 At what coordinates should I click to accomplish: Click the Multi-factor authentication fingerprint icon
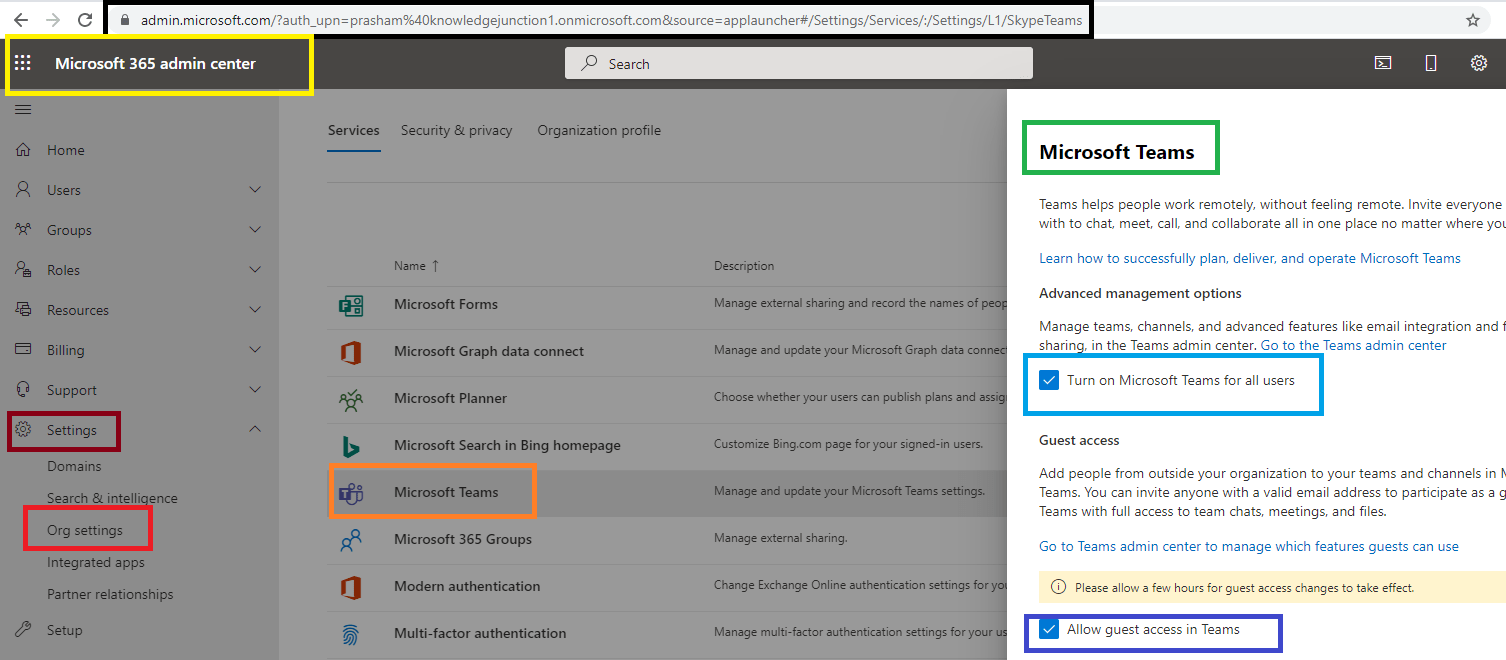point(351,634)
